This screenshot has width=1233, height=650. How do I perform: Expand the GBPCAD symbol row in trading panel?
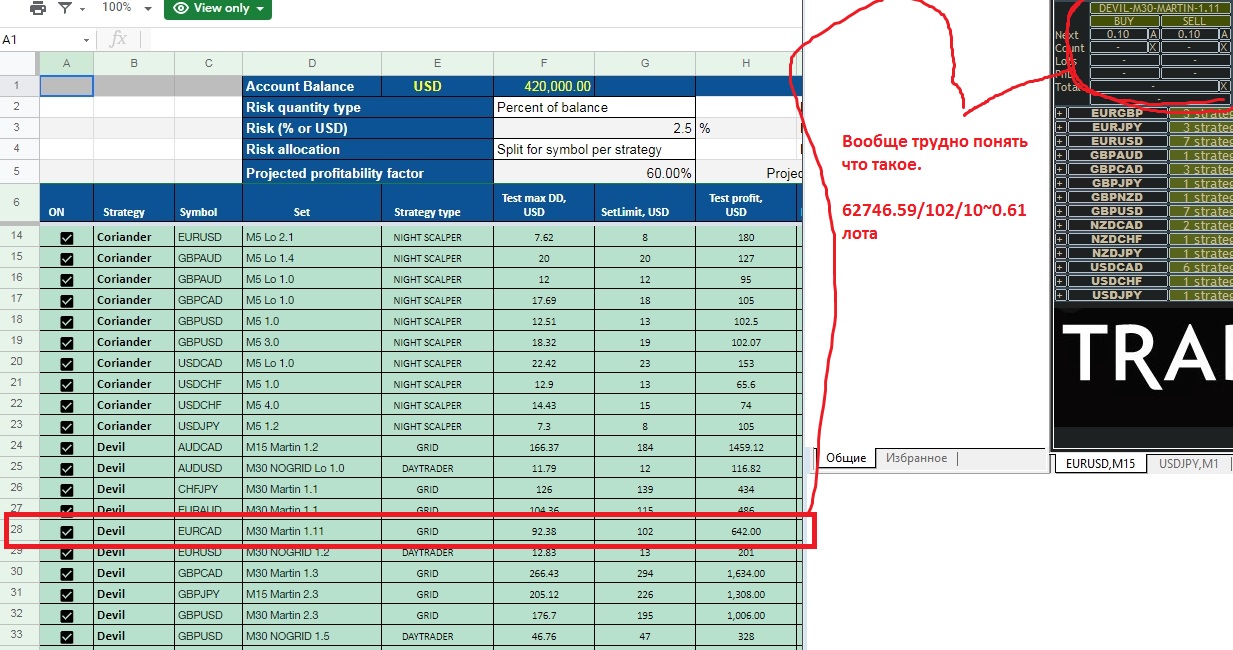[1060, 169]
